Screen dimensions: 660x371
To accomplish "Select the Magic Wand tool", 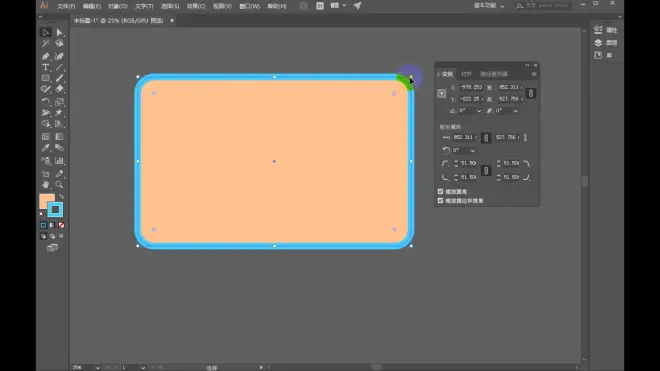I will click(45, 43).
